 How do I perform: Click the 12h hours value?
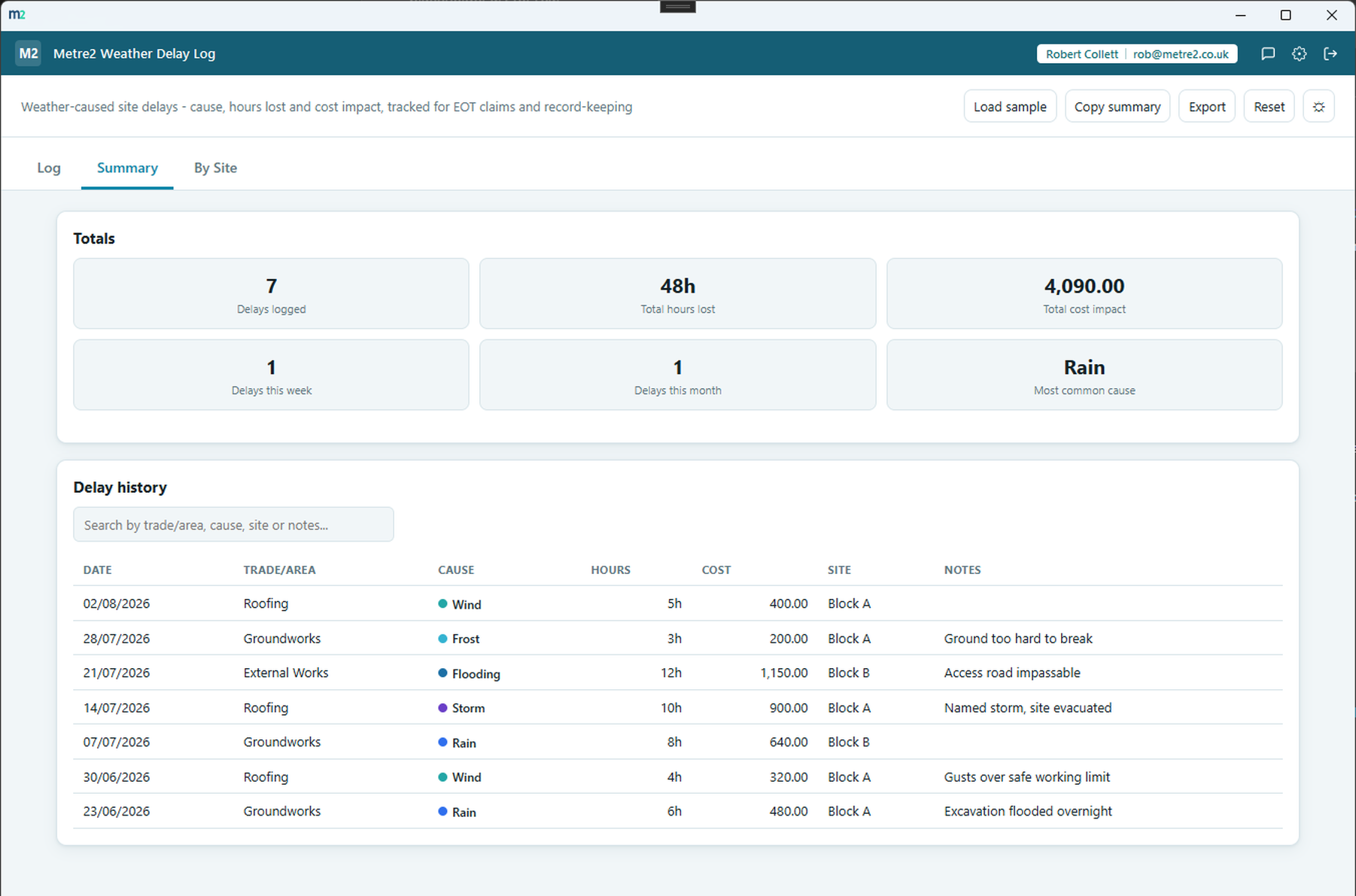click(x=671, y=673)
